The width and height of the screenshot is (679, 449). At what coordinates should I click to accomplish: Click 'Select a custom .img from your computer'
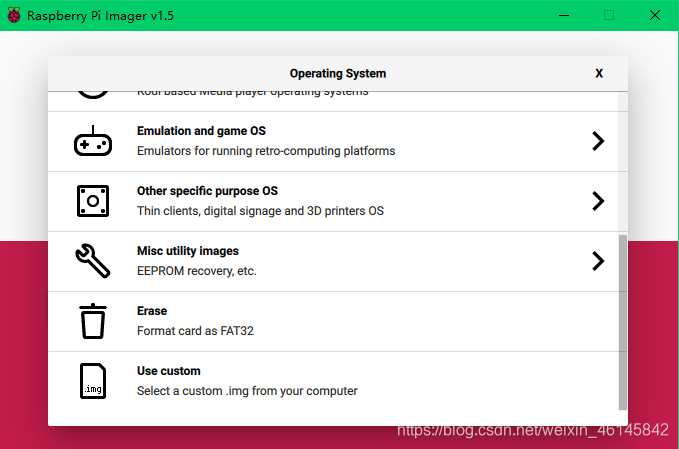pos(247,391)
